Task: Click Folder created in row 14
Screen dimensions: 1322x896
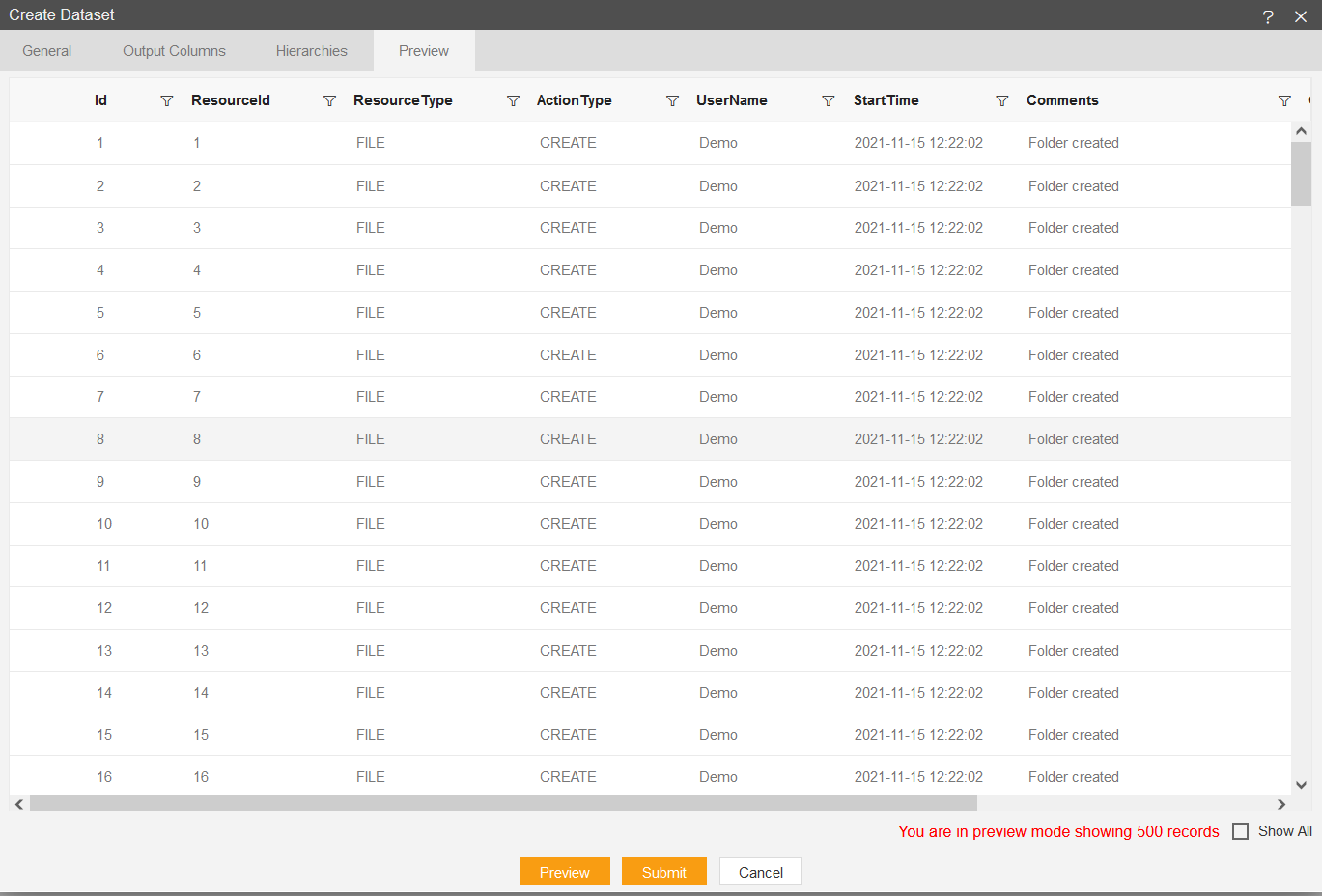Action: coord(1074,693)
